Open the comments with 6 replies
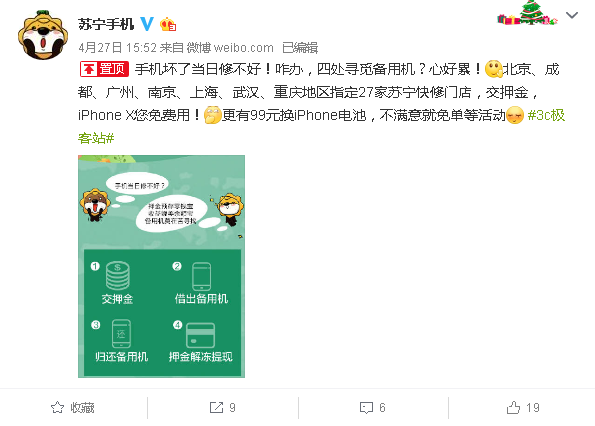595x426 pixels. coord(373,408)
